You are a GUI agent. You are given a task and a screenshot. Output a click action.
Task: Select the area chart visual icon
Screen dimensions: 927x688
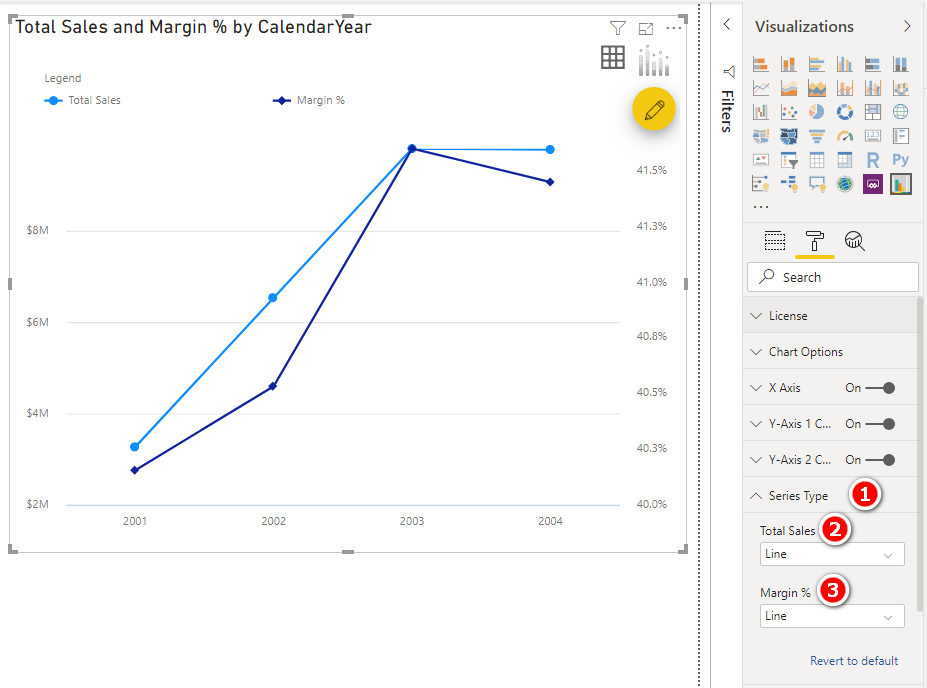pyautogui.click(x=788, y=88)
